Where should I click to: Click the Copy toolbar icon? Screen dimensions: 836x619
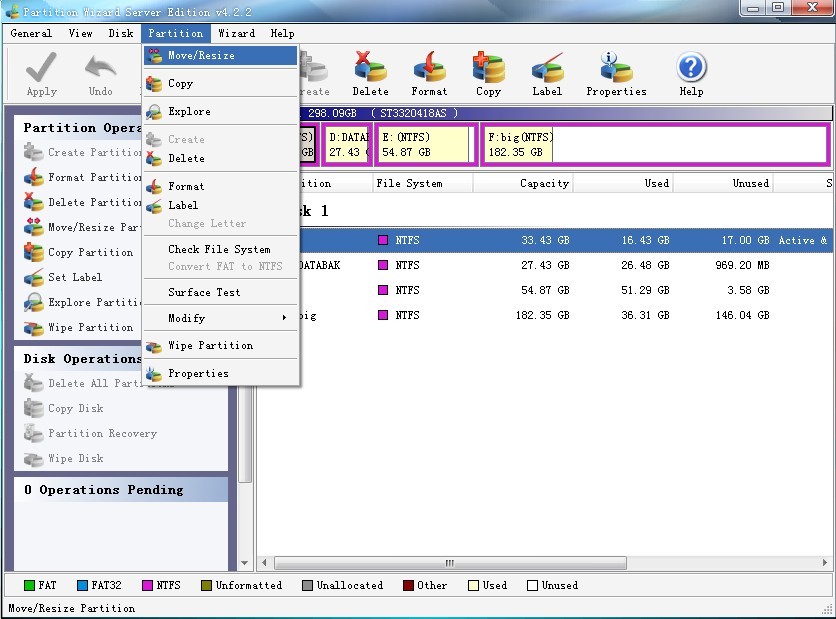[x=488, y=67]
